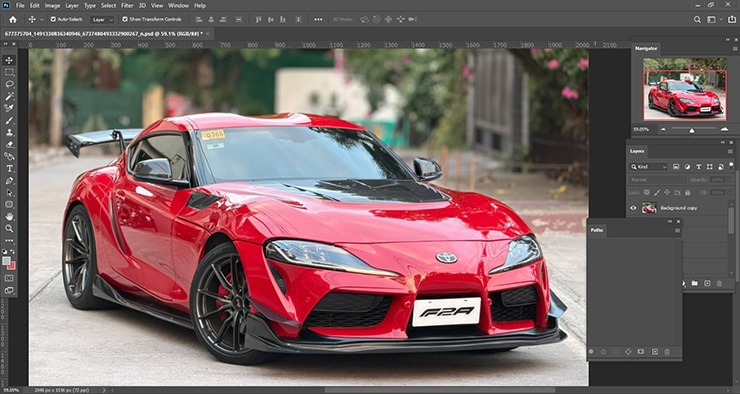This screenshot has width=740, height=394.
Task: Click delete layer trash icon in Layers
Action: tap(719, 284)
